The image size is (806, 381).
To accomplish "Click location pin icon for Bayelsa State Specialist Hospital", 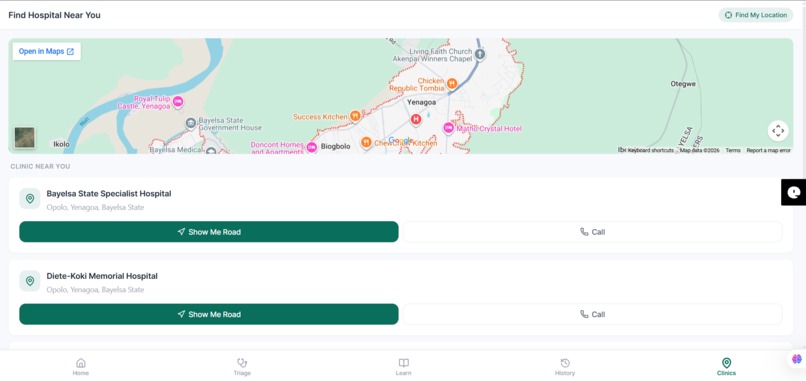I will [30, 198].
